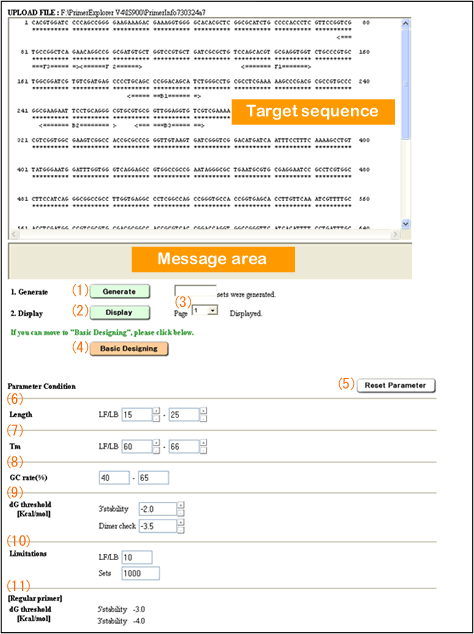474x634 pixels.
Task: Decrease Length minimum with down stepper
Action: 156,418
